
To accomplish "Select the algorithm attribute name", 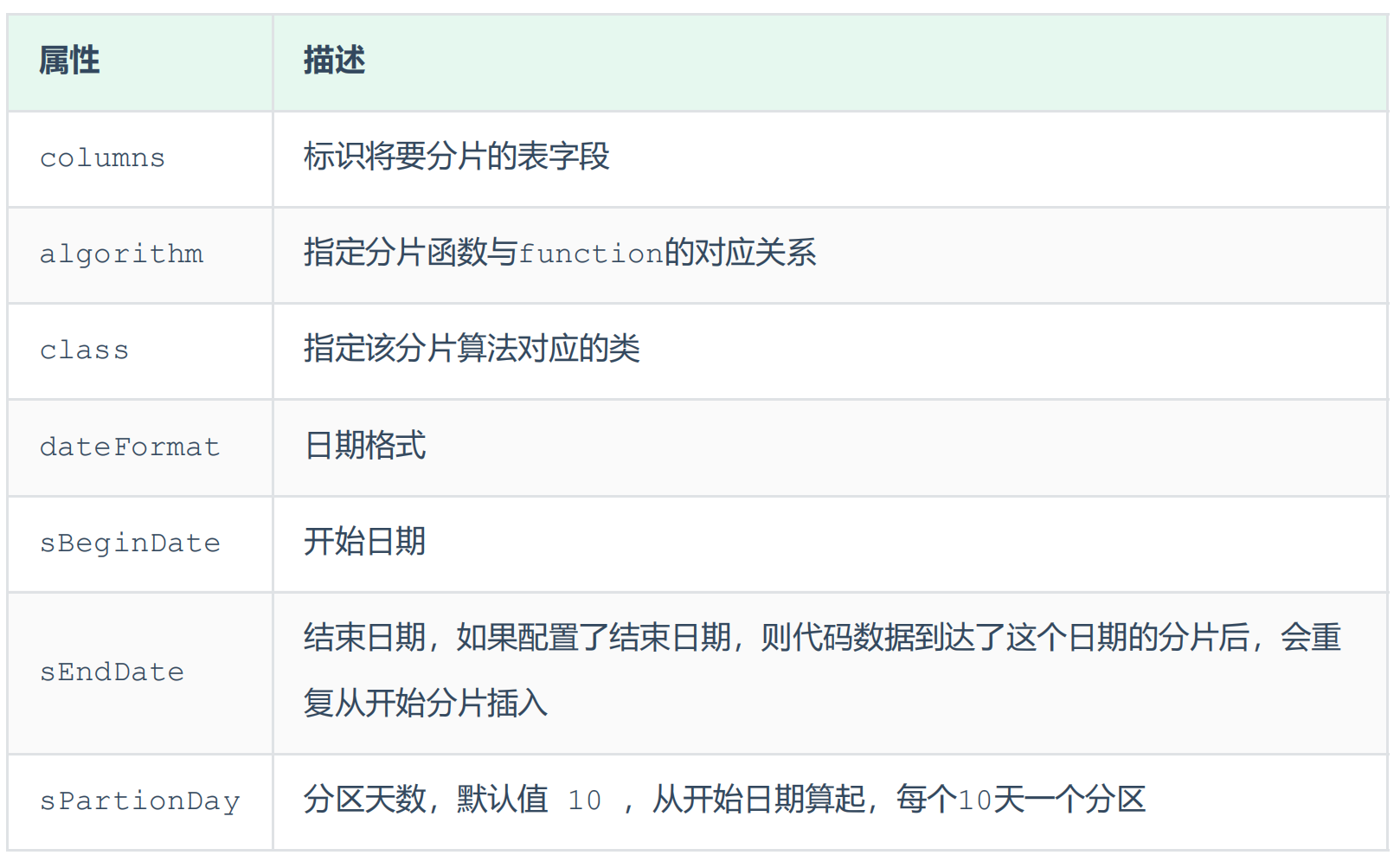I will coord(121,254).
